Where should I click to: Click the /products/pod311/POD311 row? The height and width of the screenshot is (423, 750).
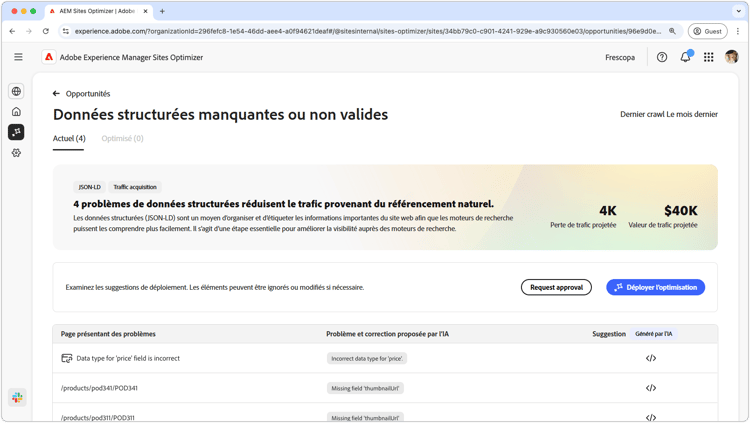tap(385, 413)
